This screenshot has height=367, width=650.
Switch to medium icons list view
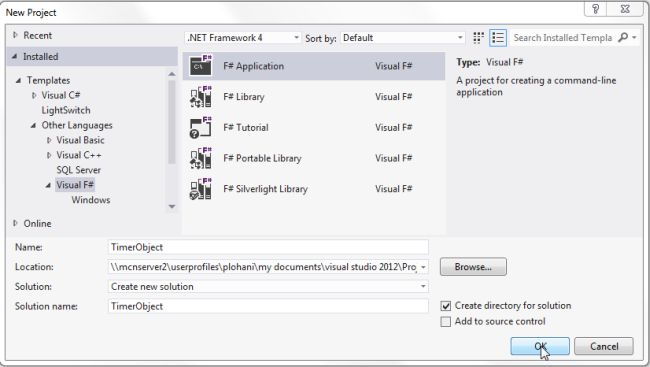click(498, 38)
